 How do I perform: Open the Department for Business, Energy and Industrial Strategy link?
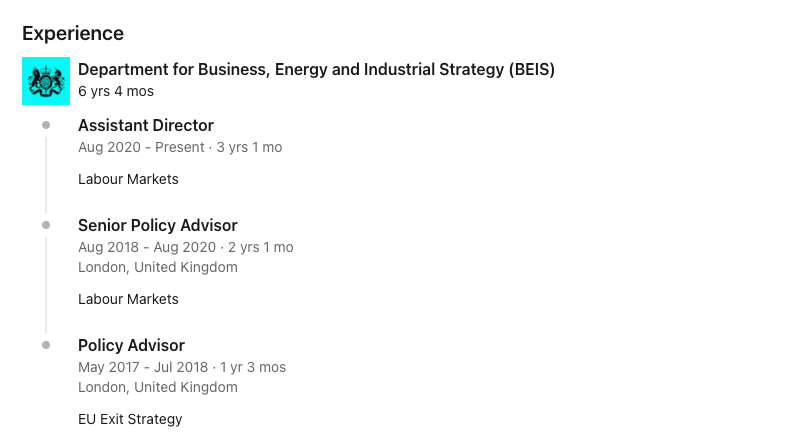click(x=316, y=69)
